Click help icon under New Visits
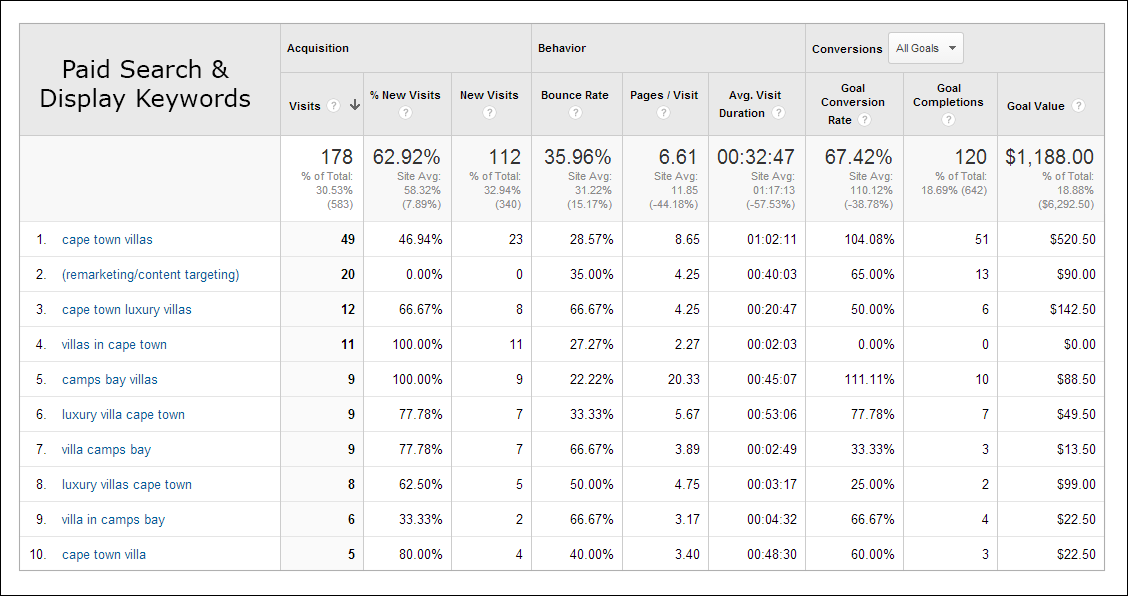The height and width of the screenshot is (596, 1128). [489, 113]
